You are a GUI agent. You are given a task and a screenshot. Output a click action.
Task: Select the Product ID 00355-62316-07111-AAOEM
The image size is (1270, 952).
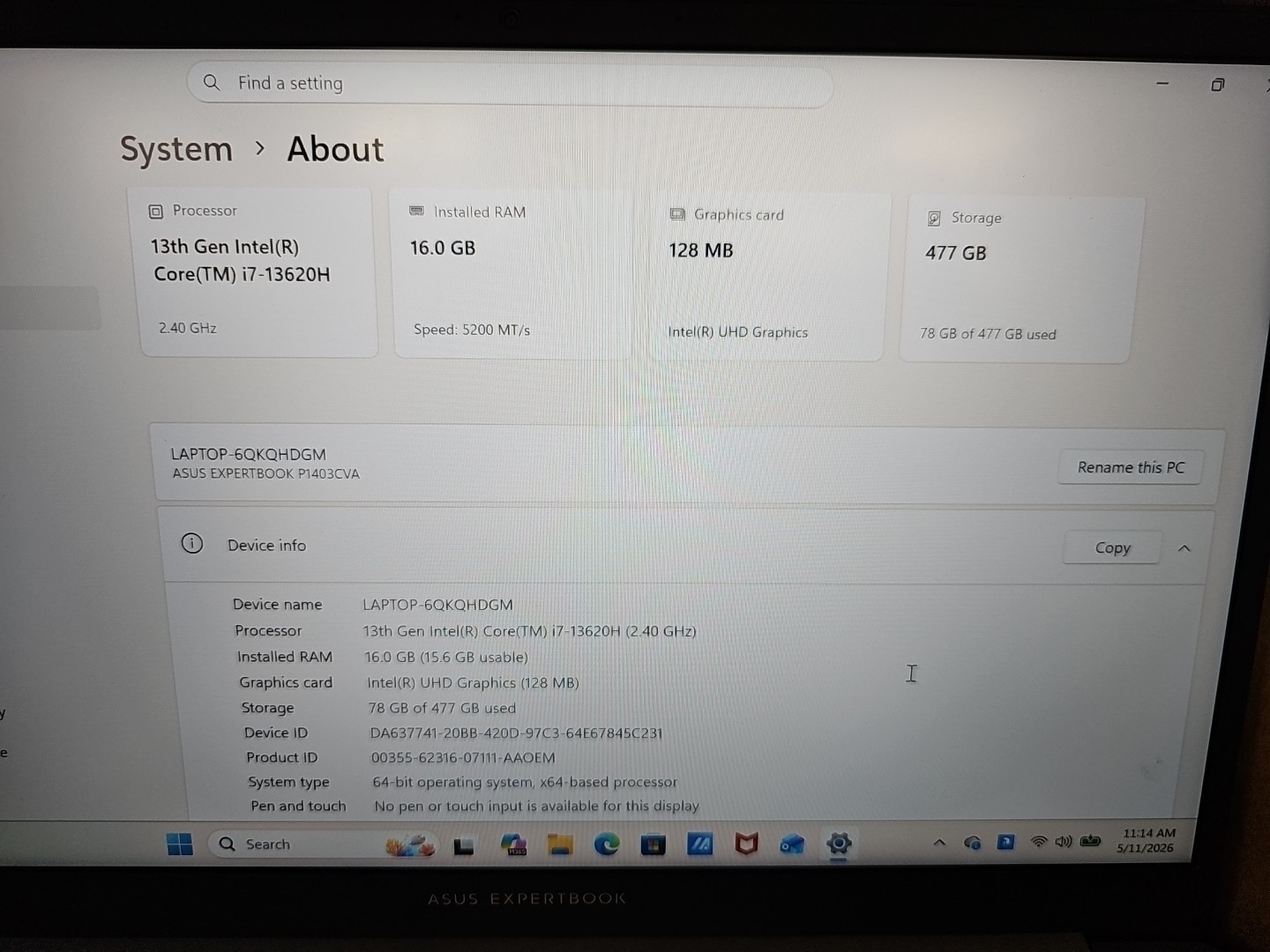463,758
